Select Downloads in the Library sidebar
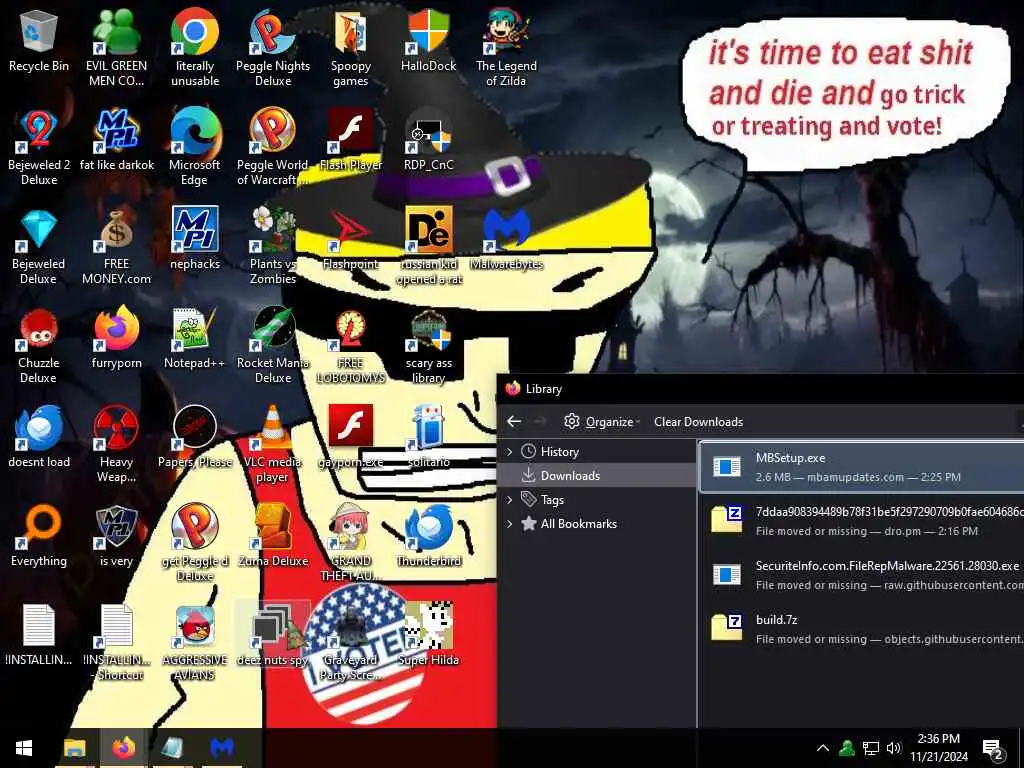This screenshot has width=1024, height=768. (x=598, y=475)
